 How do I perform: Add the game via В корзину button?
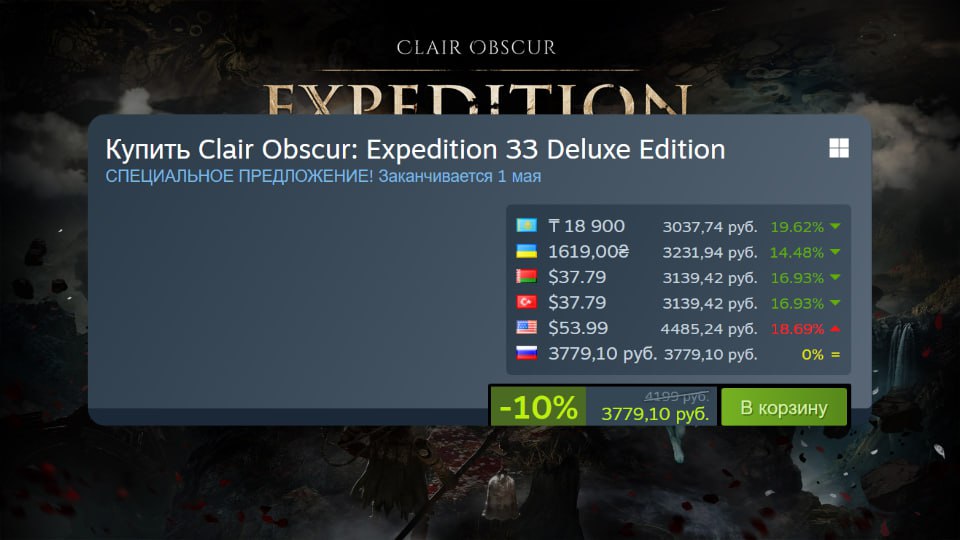click(784, 407)
